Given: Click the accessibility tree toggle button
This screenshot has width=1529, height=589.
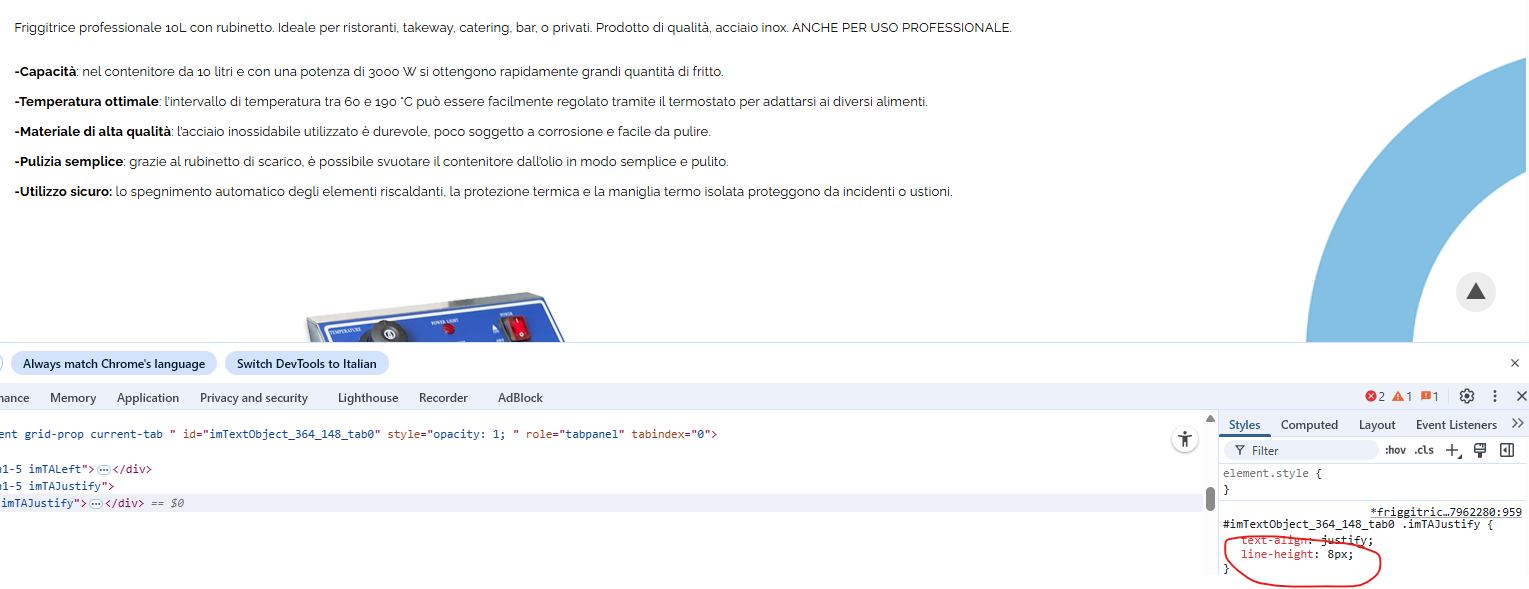Looking at the screenshot, I should coord(1185,439).
